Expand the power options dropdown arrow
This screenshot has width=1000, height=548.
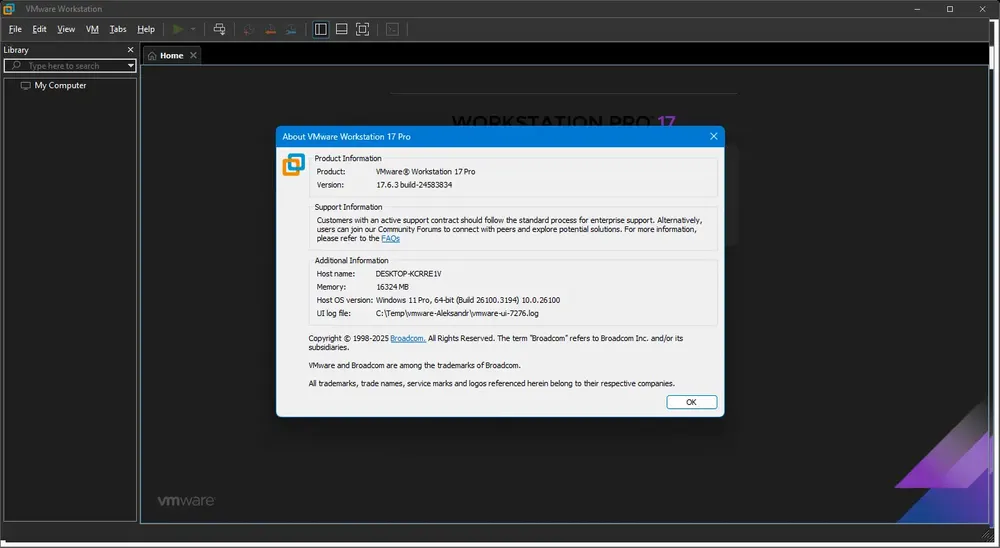[x=193, y=29]
